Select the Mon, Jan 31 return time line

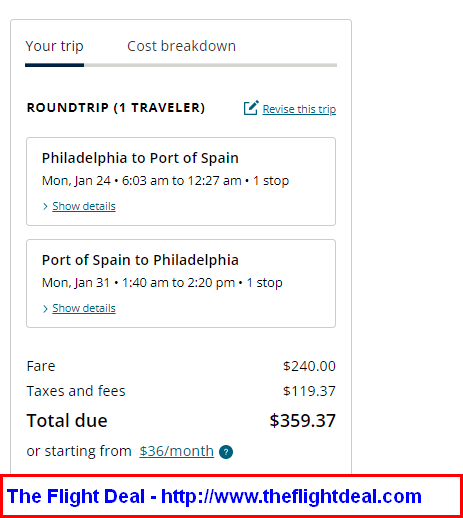tap(162, 283)
